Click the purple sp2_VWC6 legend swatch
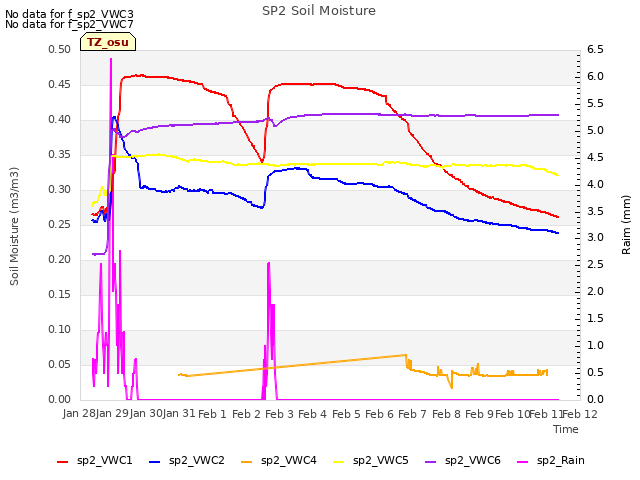 coord(431,462)
